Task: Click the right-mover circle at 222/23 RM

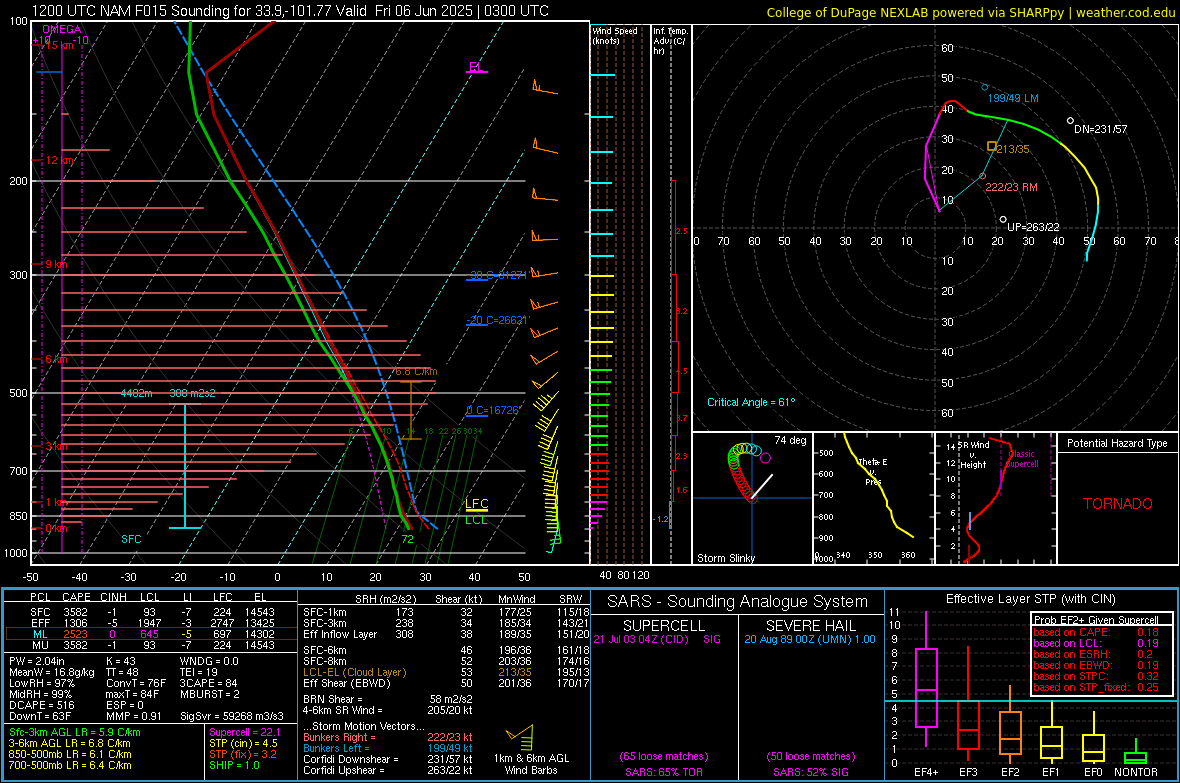Action: coord(982,176)
